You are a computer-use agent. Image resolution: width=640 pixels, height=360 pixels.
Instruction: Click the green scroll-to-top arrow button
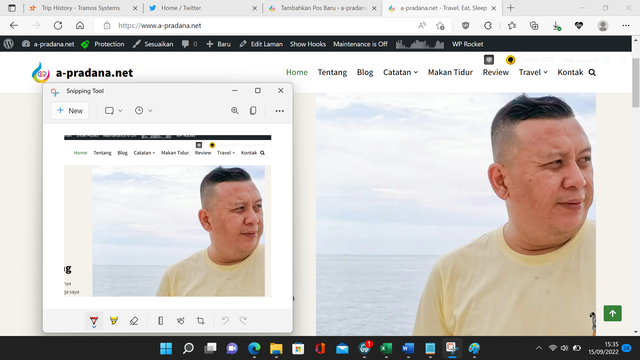[x=613, y=313]
